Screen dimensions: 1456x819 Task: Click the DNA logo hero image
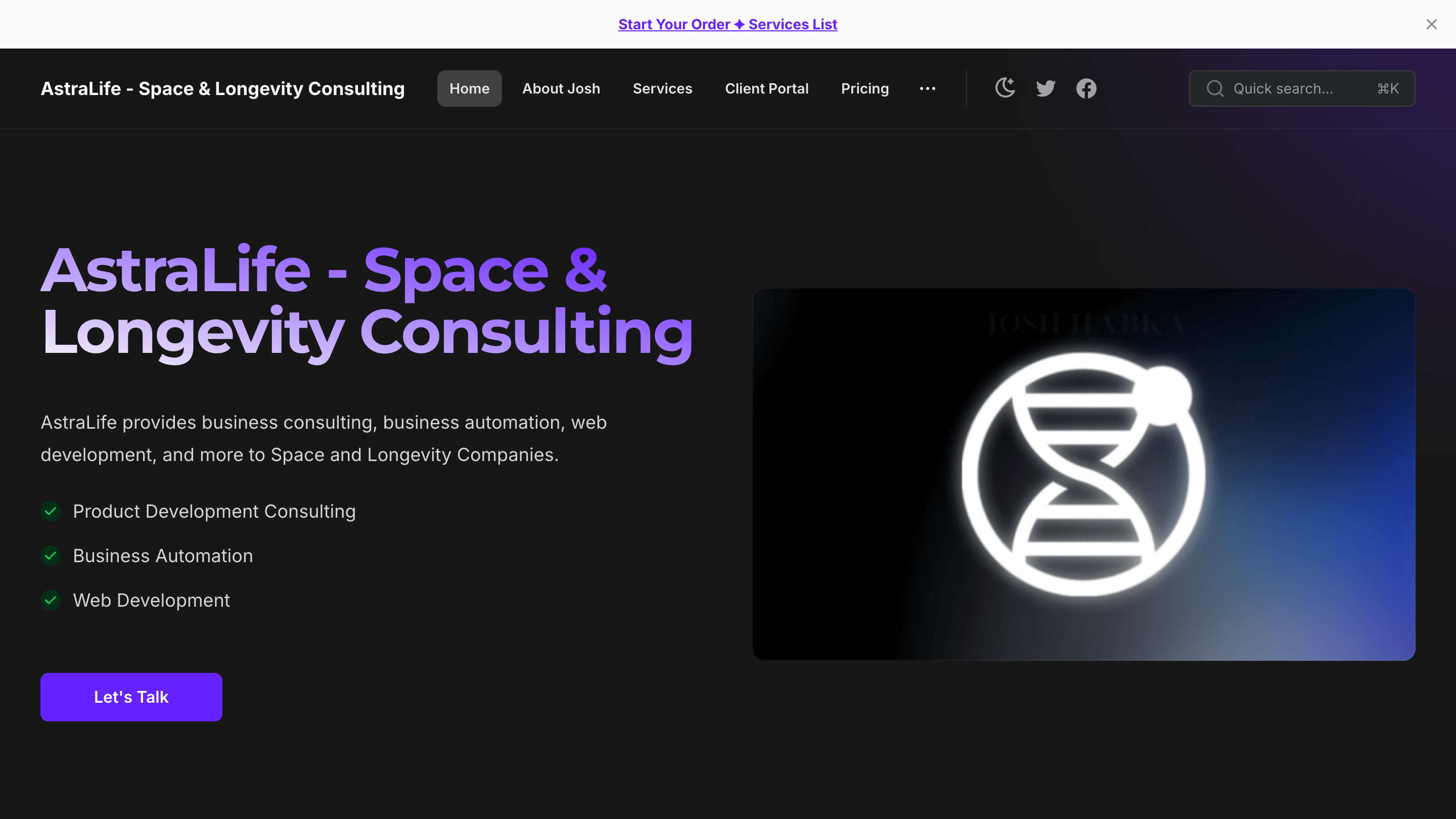pyautogui.click(x=1083, y=474)
